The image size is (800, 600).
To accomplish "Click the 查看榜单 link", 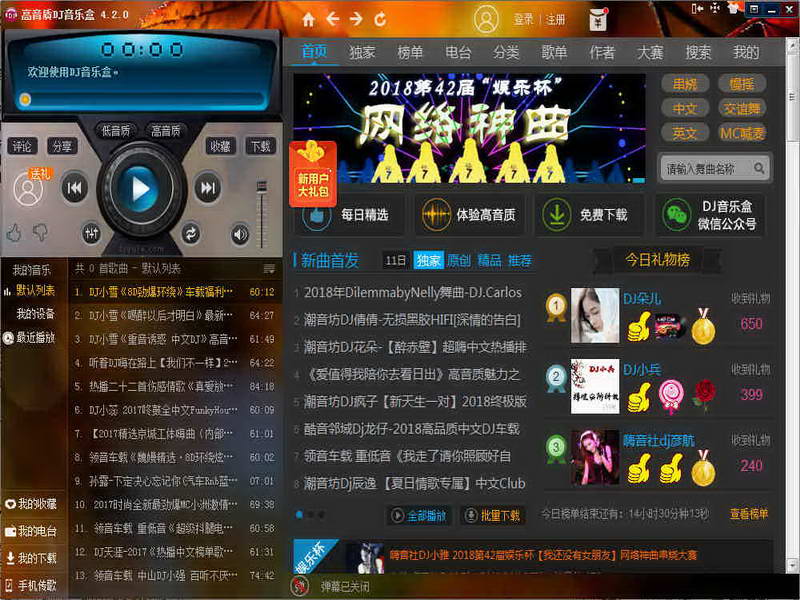I will point(748,514).
